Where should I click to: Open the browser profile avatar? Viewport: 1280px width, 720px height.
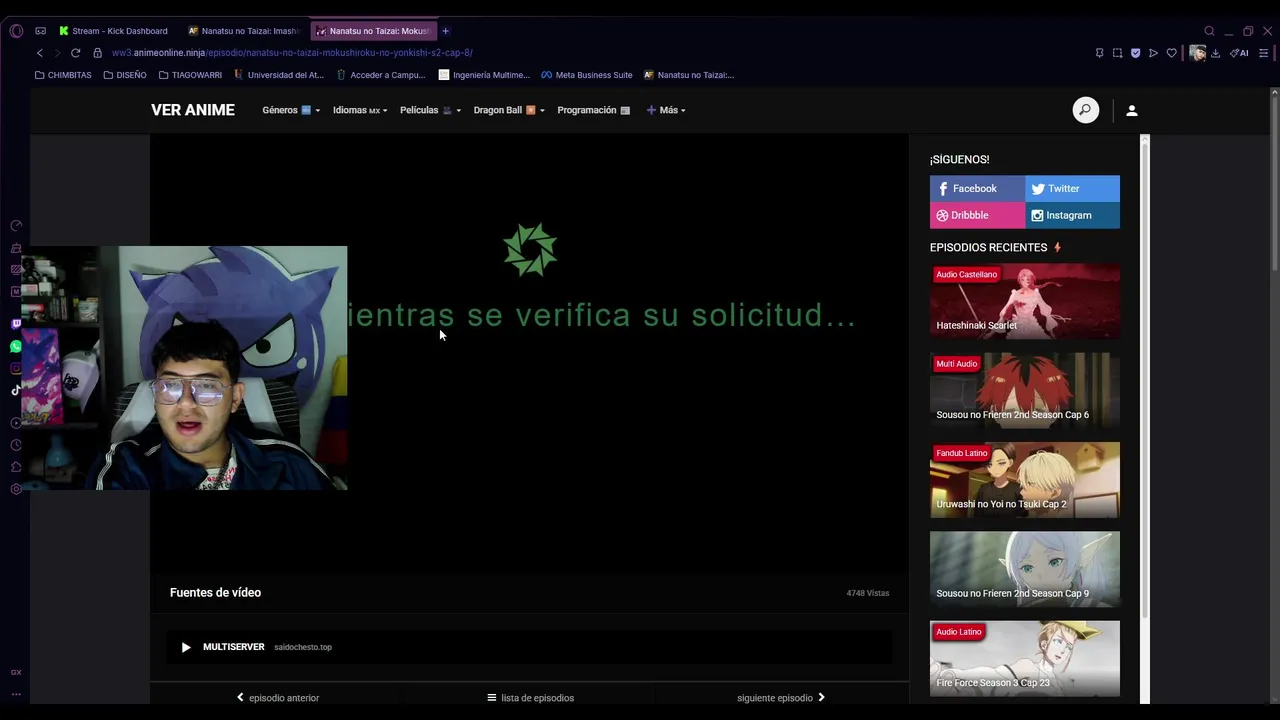click(1197, 53)
